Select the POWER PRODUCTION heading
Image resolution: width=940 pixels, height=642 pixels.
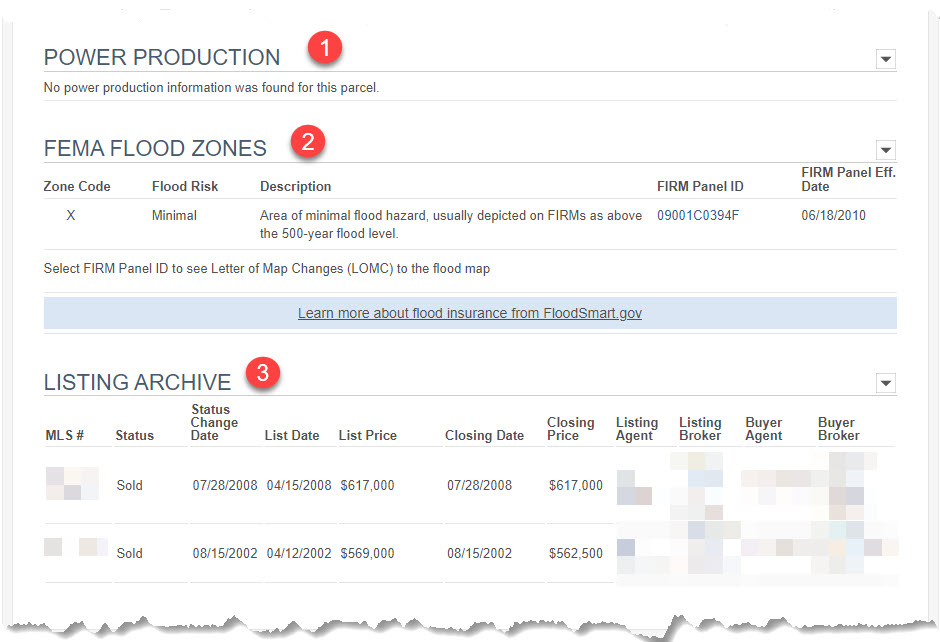[x=162, y=58]
